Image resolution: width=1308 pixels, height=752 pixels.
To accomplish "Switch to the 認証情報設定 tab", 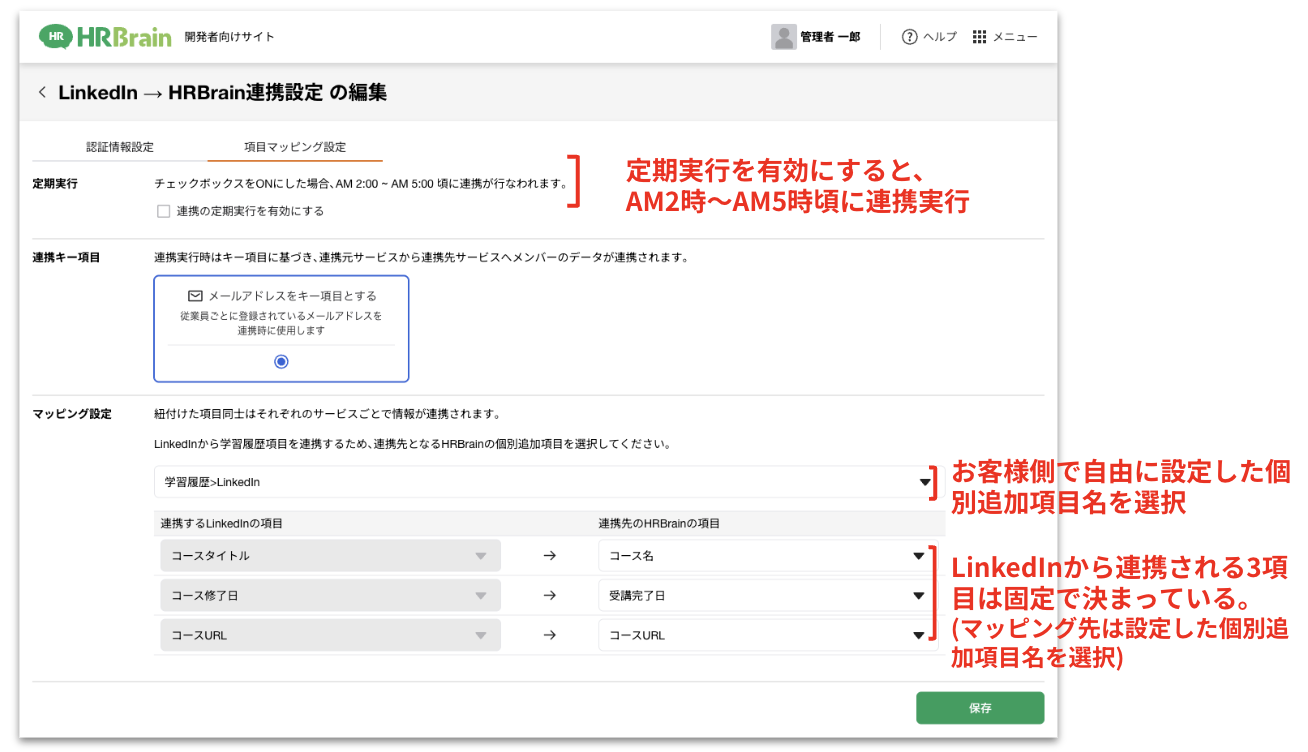I will click(120, 147).
